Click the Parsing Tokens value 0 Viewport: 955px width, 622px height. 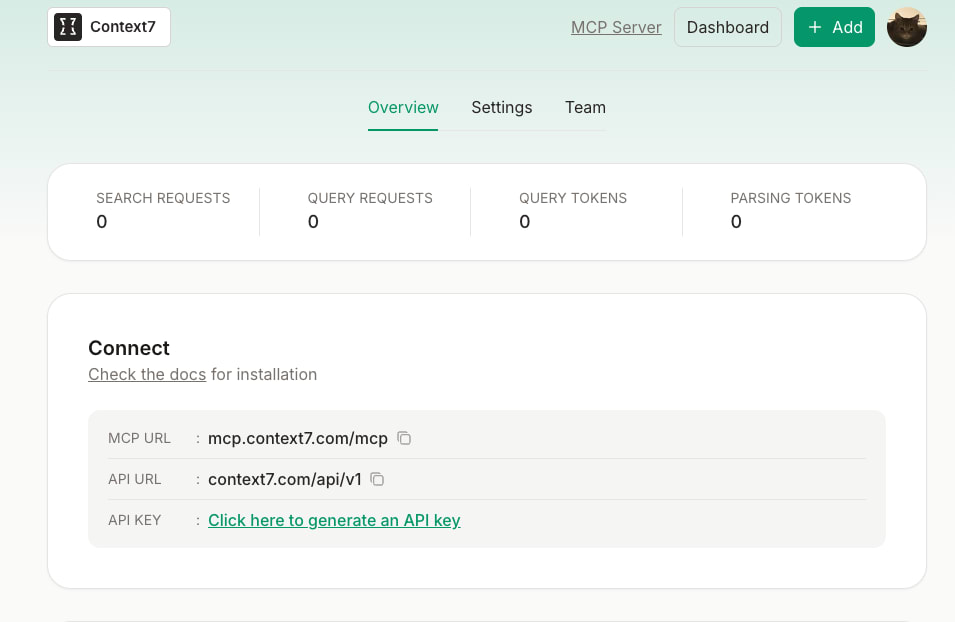point(736,222)
